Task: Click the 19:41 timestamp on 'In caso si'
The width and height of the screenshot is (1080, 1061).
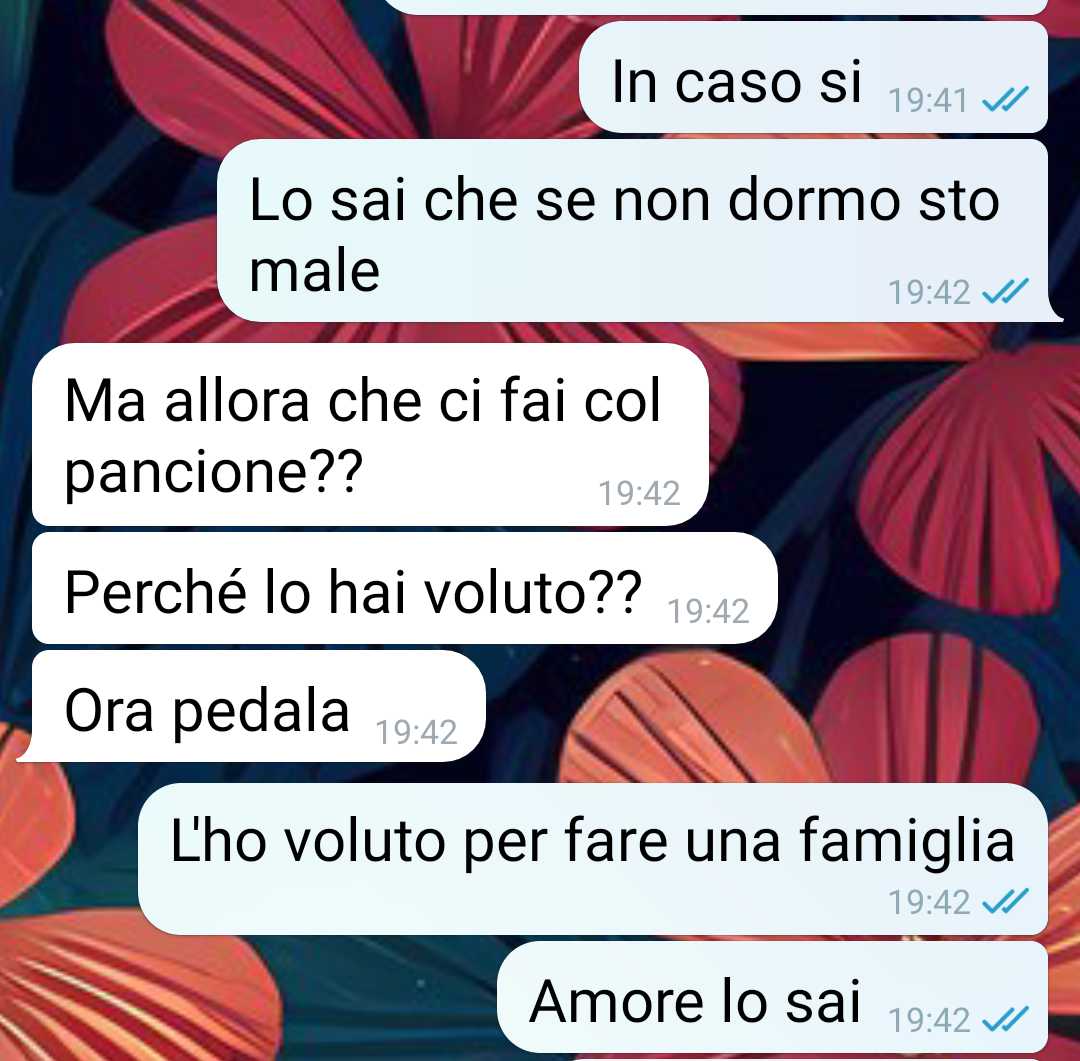Action: pyautogui.click(x=928, y=101)
